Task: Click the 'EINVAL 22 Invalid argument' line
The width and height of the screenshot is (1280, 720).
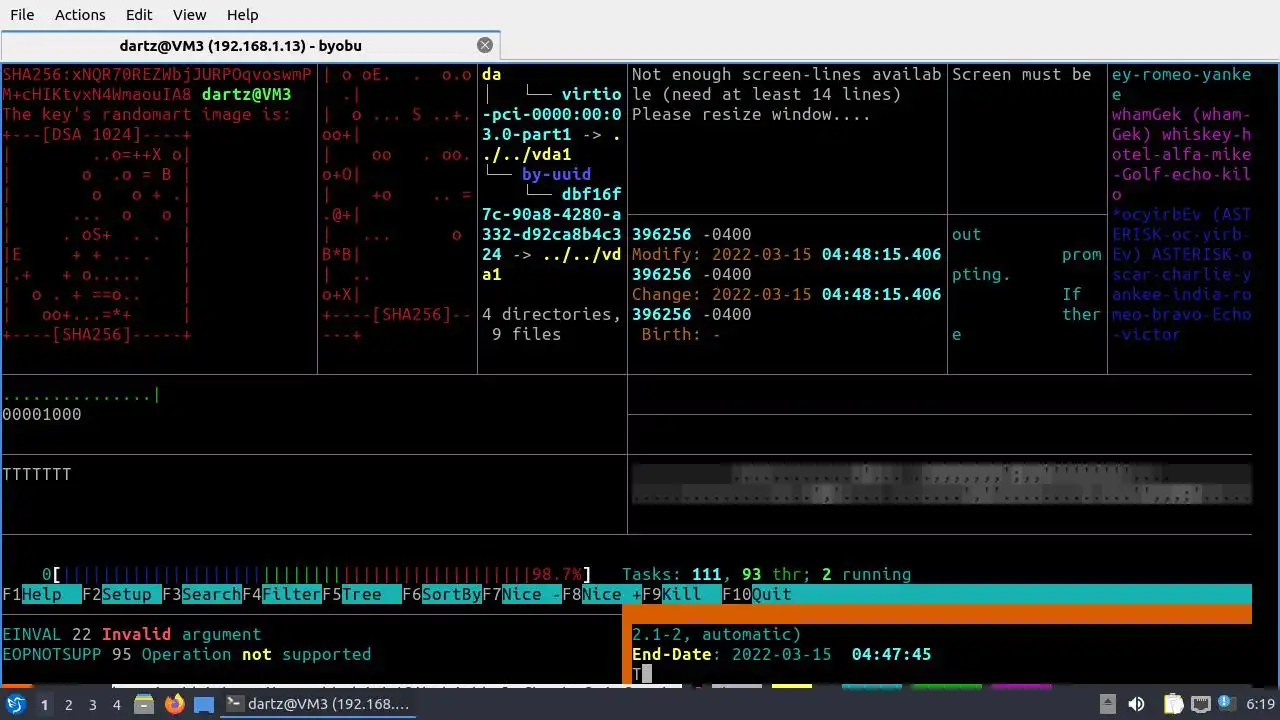Action: click(x=132, y=634)
